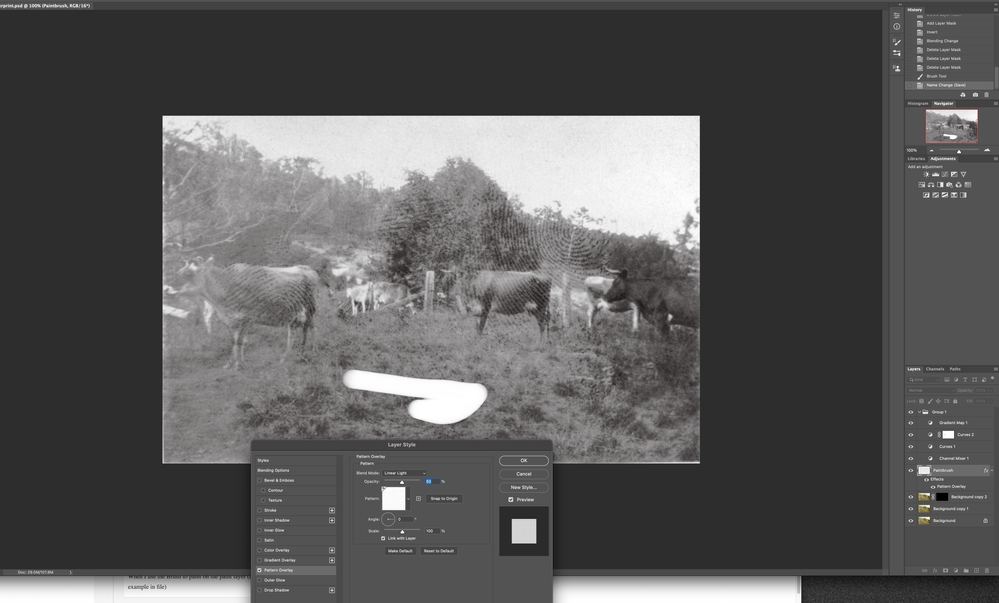The image size is (999, 603).
Task: Lock all with padlock icon in Layers panel
Action: 954,401
